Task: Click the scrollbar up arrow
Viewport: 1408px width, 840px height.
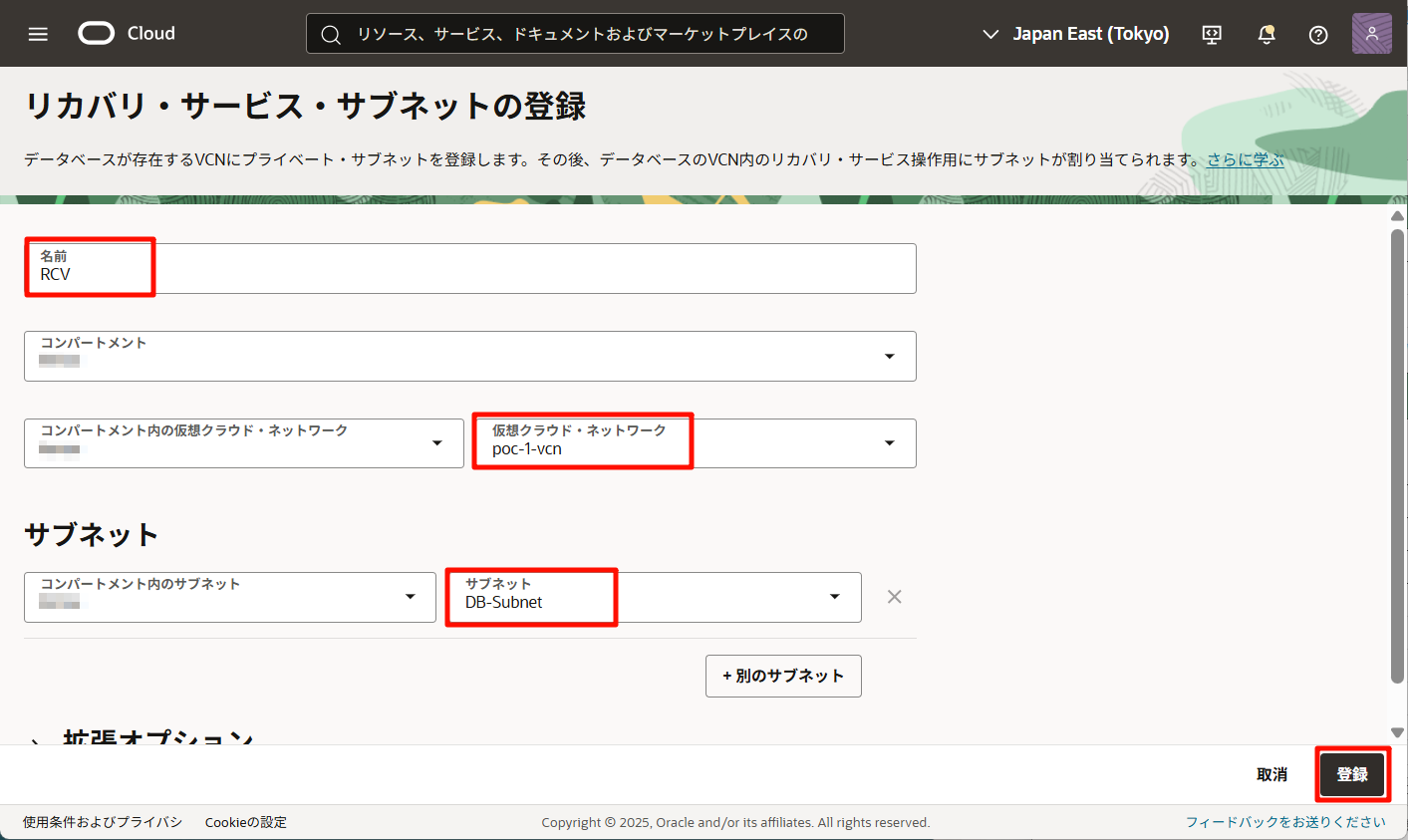Action: coord(1397,216)
